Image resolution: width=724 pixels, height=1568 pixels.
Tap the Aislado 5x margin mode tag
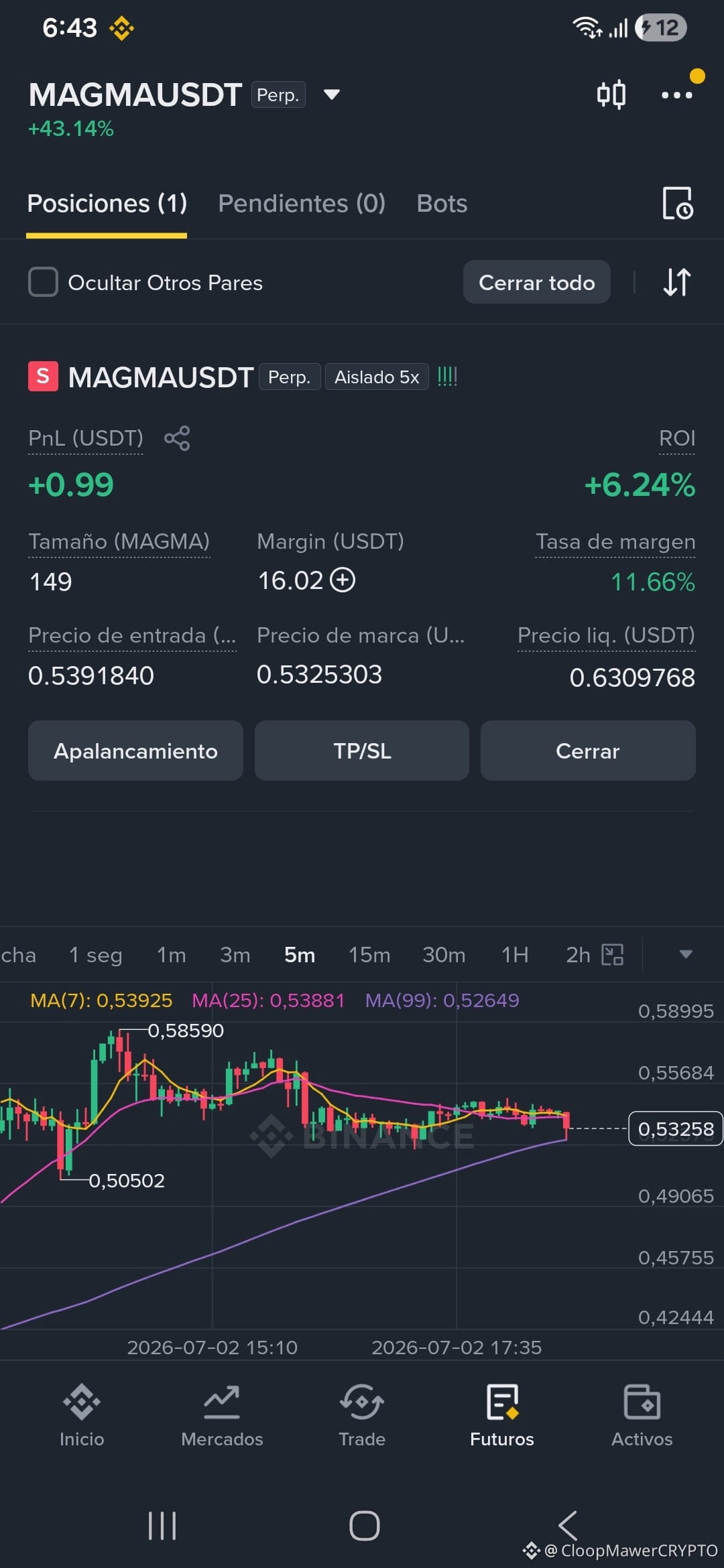377,377
